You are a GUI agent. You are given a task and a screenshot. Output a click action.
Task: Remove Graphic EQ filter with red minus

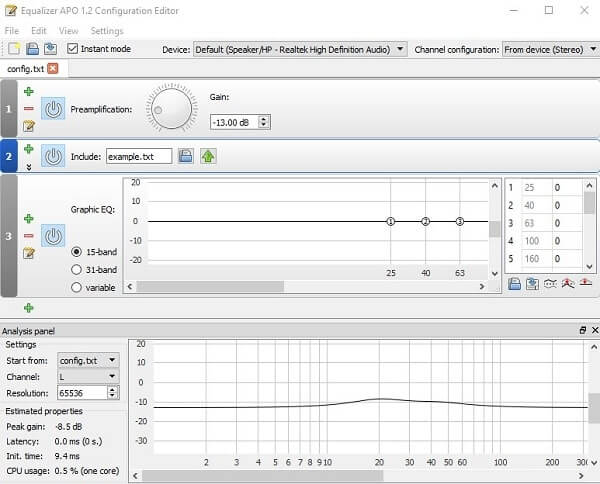pyautogui.click(x=29, y=236)
